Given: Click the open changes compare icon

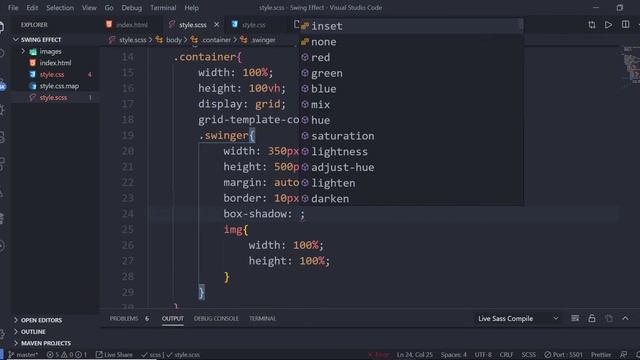Looking at the screenshot, I should pyautogui.click(x=591, y=25).
